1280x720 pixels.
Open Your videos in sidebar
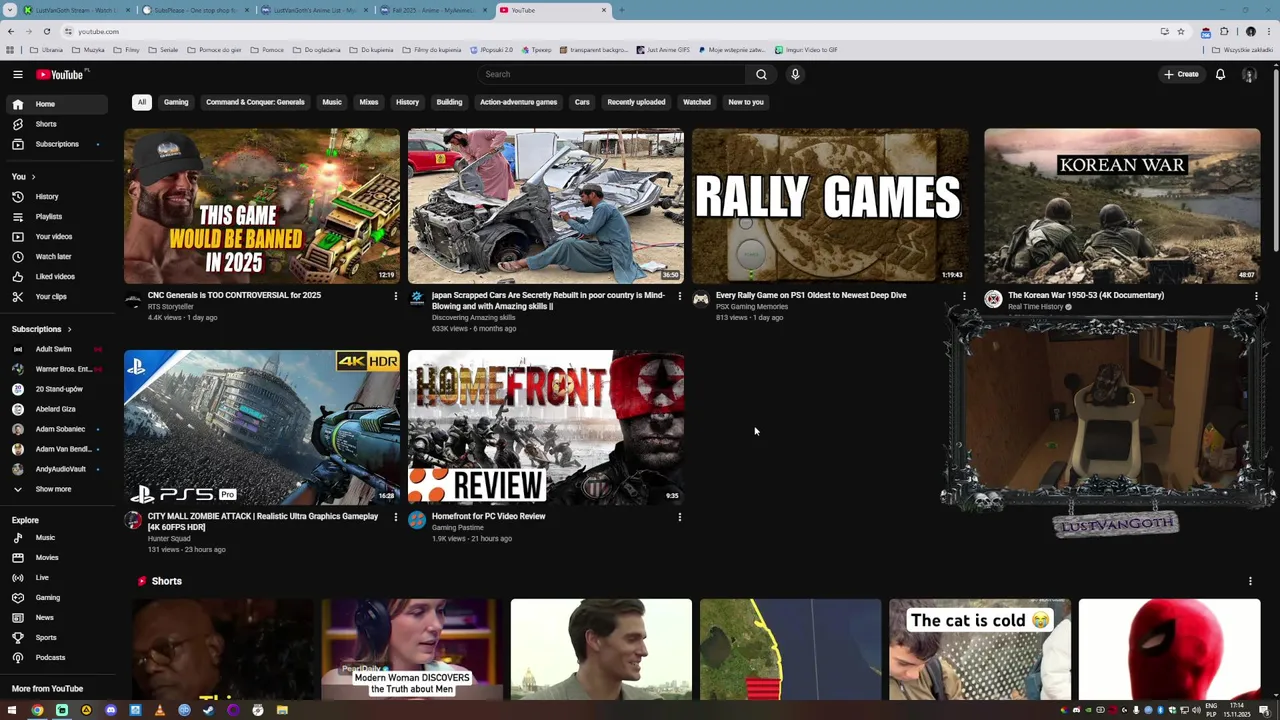[54, 237]
